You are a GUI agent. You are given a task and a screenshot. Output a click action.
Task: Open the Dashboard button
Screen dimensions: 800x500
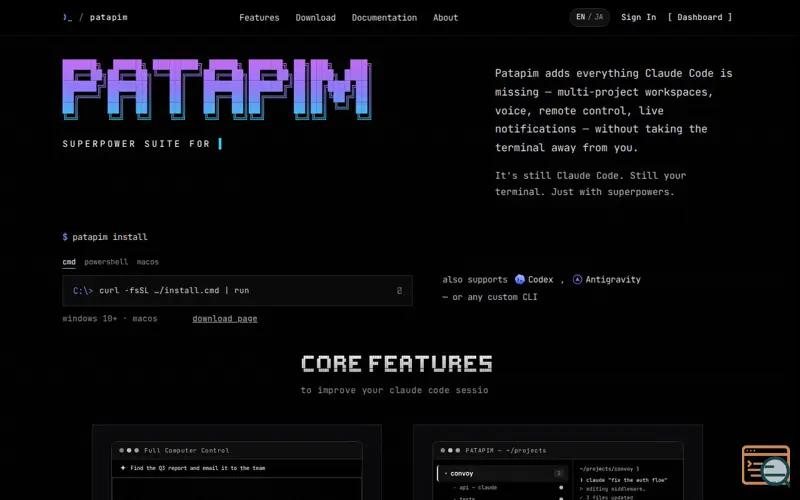click(x=699, y=17)
